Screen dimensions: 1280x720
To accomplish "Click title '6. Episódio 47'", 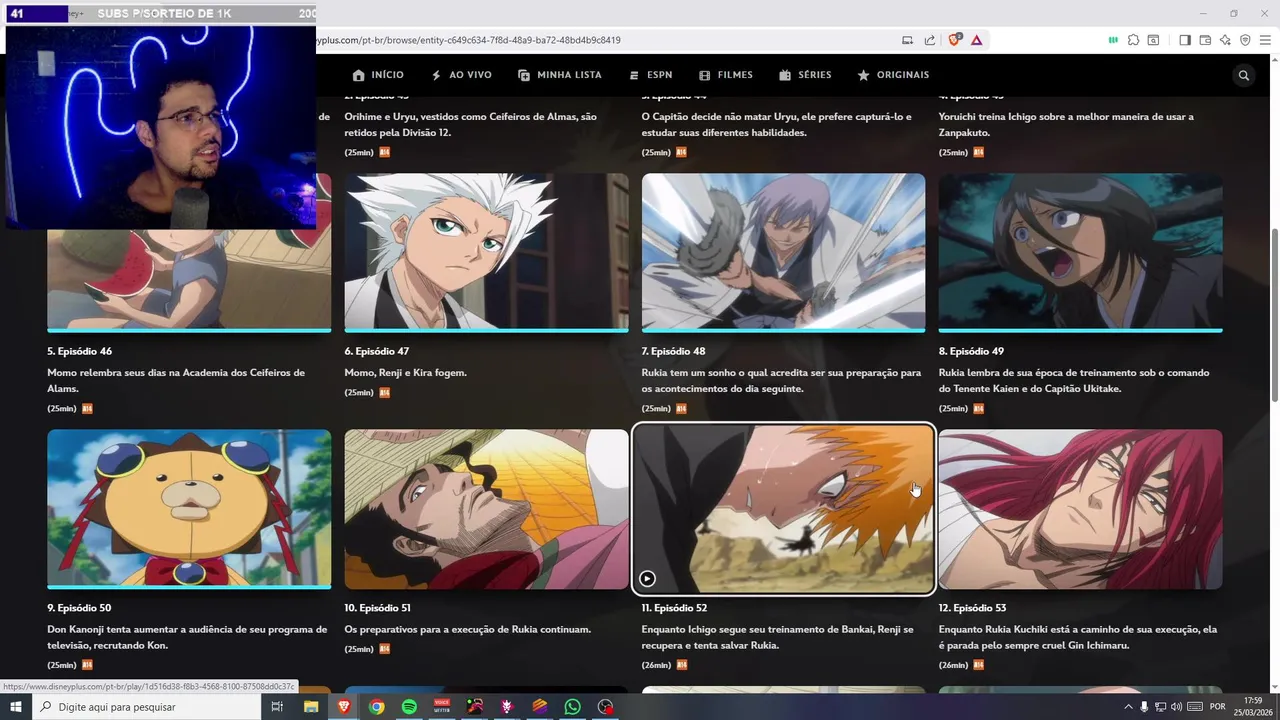I will [x=377, y=352].
